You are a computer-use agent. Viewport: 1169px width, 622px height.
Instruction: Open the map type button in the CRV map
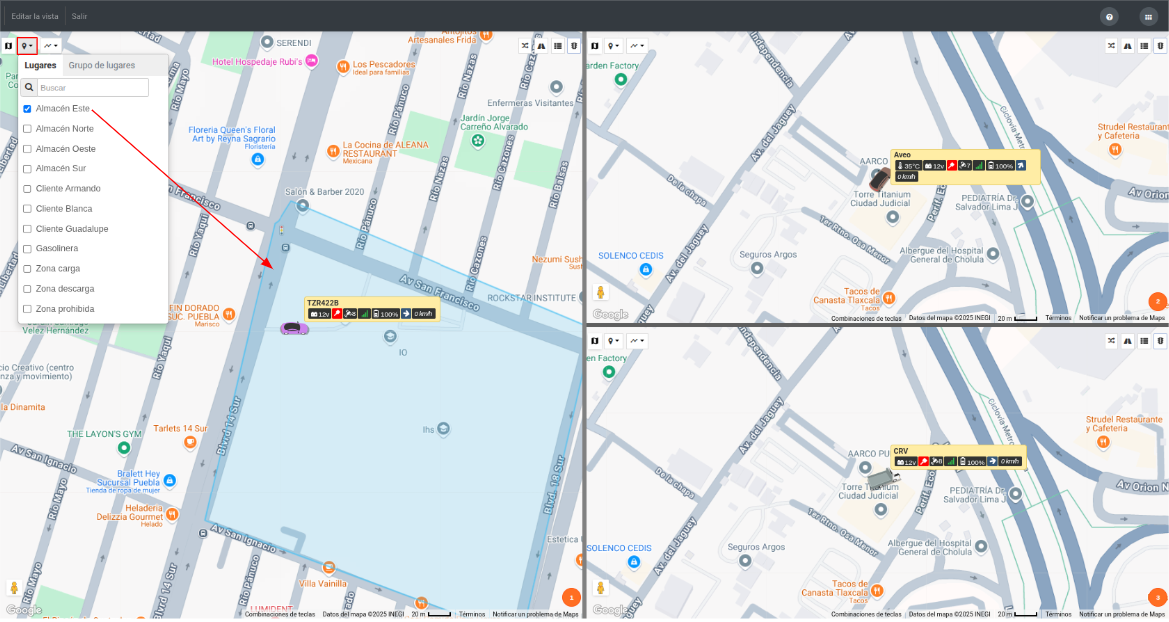coord(595,342)
